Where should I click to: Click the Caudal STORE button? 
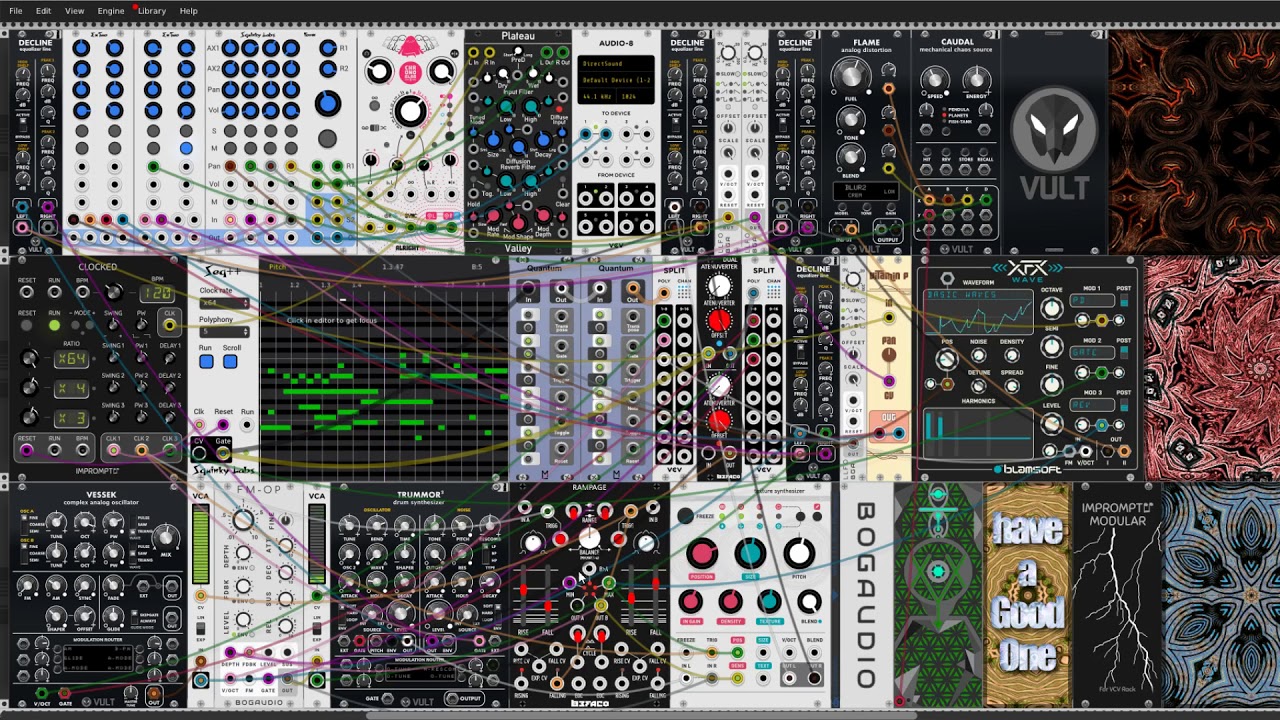point(966,150)
